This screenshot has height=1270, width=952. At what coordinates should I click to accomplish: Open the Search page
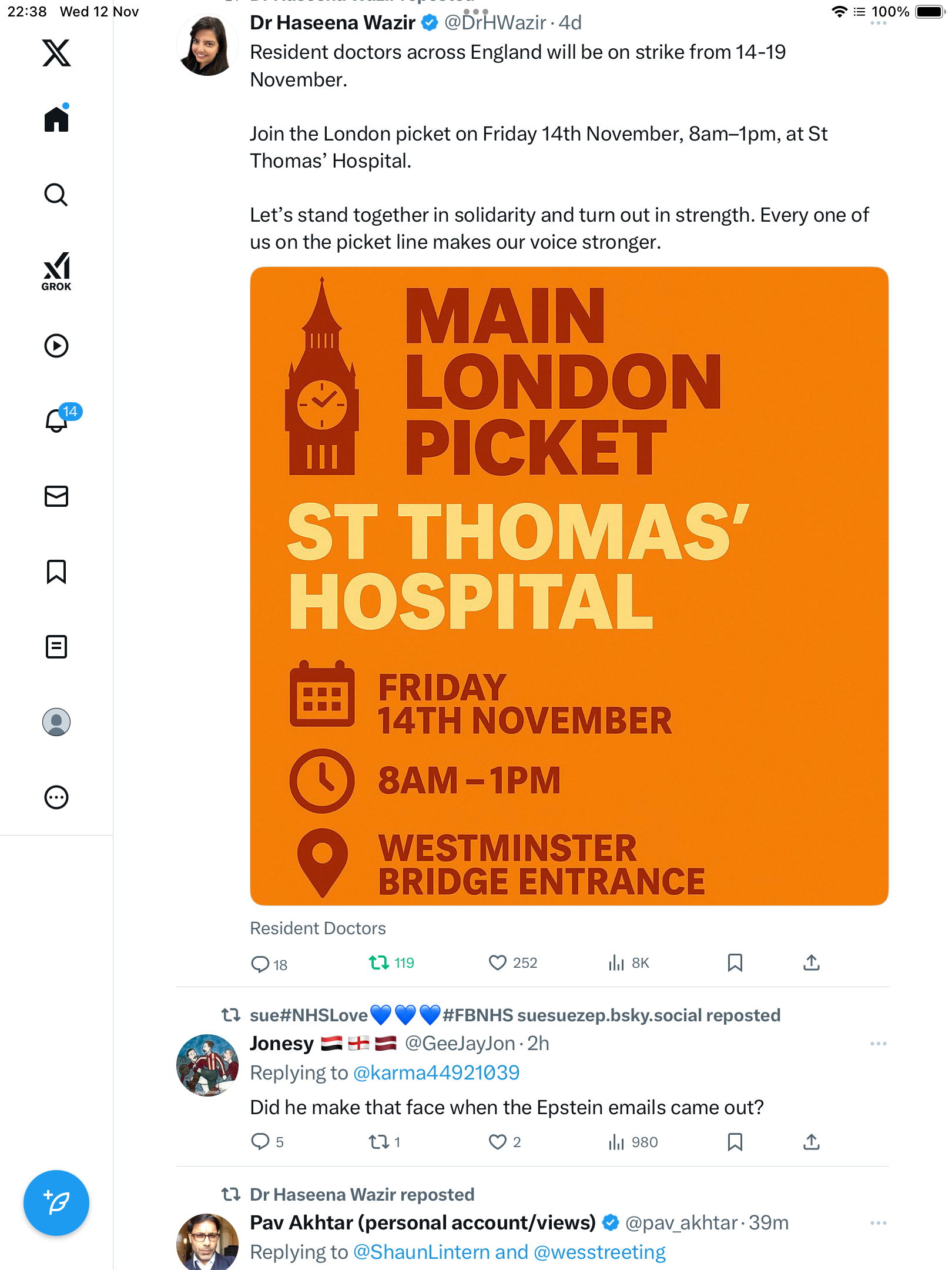(56, 195)
